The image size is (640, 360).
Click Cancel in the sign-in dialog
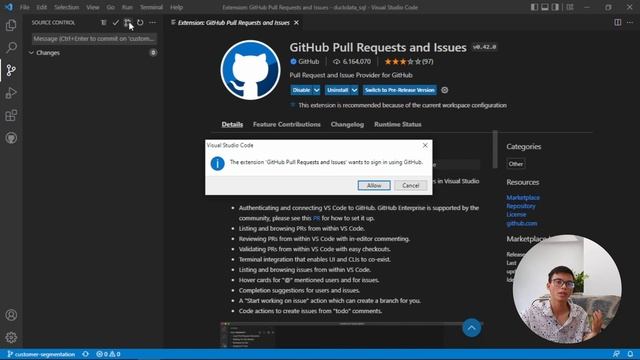coord(411,185)
